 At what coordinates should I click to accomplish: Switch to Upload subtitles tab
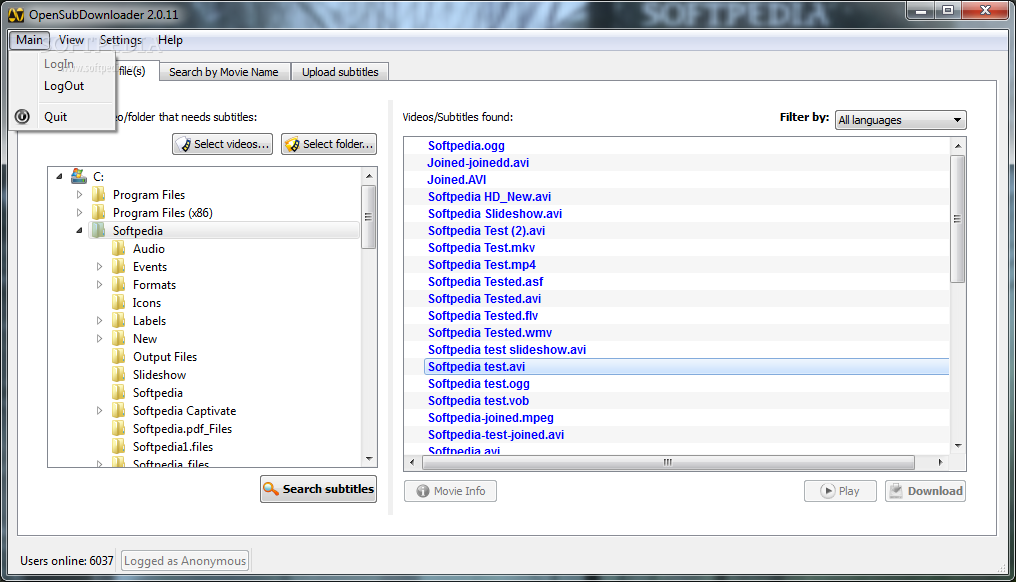pos(340,72)
